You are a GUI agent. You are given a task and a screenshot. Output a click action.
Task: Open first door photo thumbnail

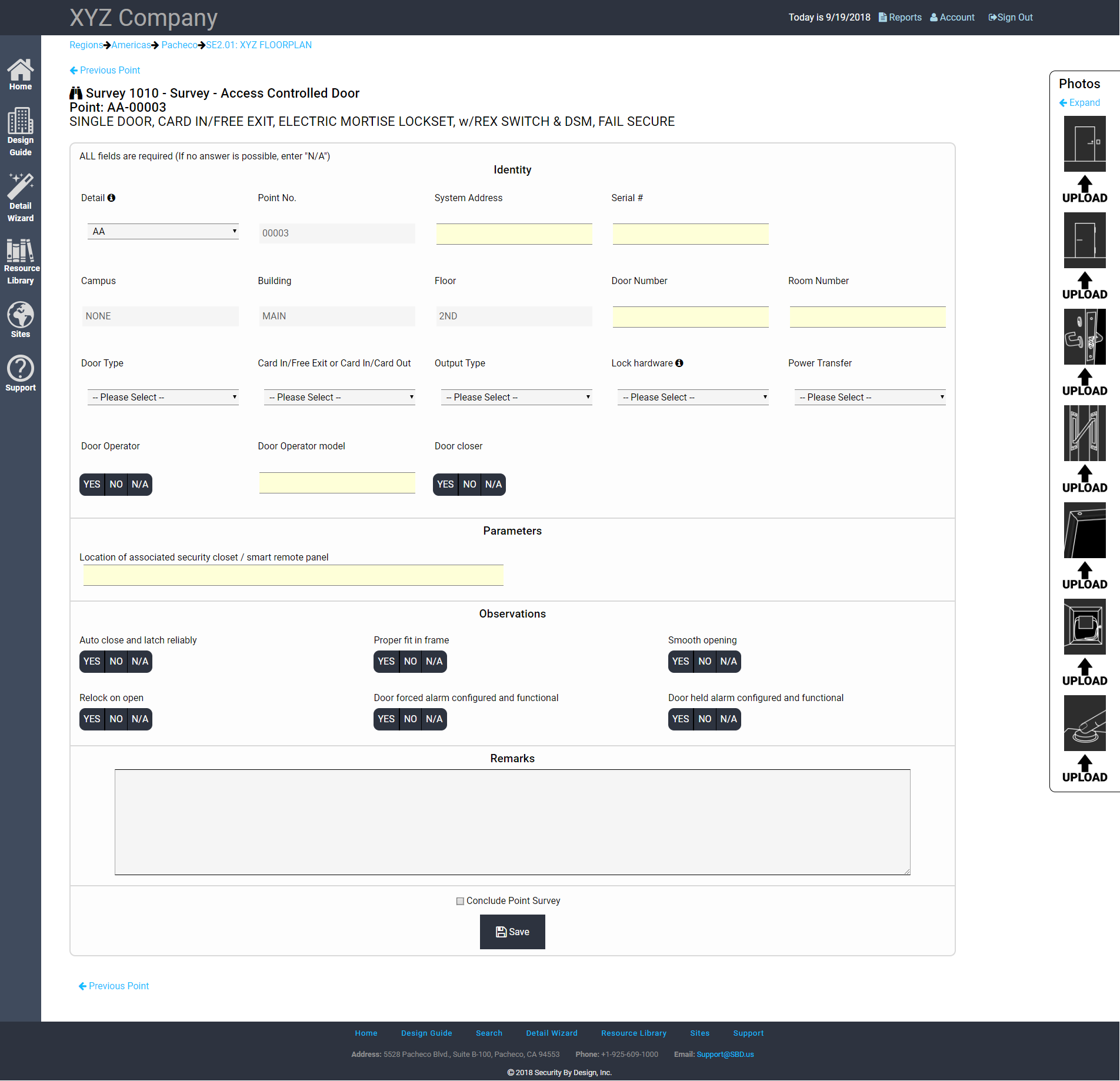(1085, 144)
